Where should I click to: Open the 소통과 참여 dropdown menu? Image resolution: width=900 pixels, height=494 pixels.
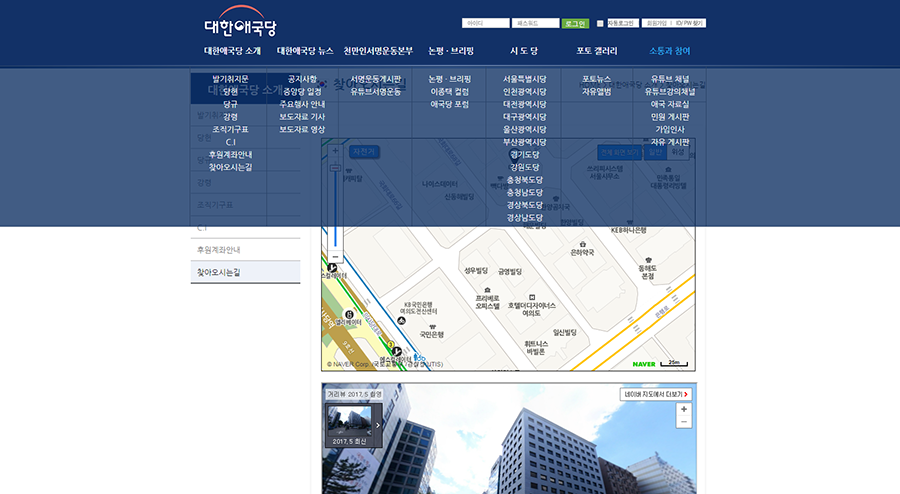(669, 51)
